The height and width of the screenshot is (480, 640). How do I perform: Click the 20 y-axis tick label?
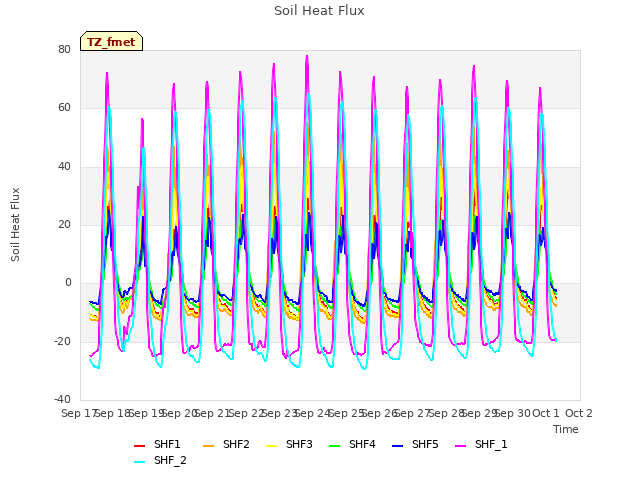tap(64, 224)
